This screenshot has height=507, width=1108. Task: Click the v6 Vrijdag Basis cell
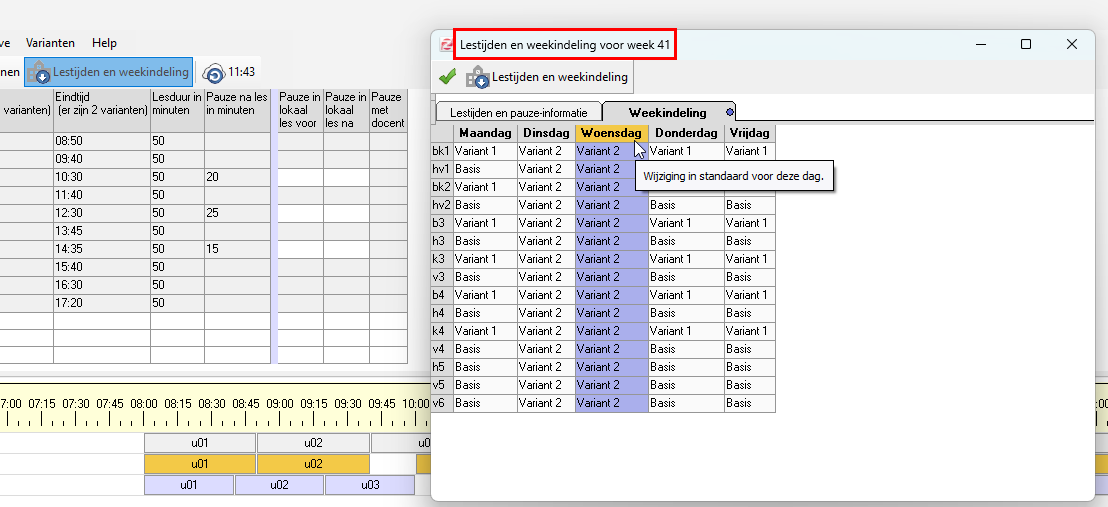click(750, 403)
